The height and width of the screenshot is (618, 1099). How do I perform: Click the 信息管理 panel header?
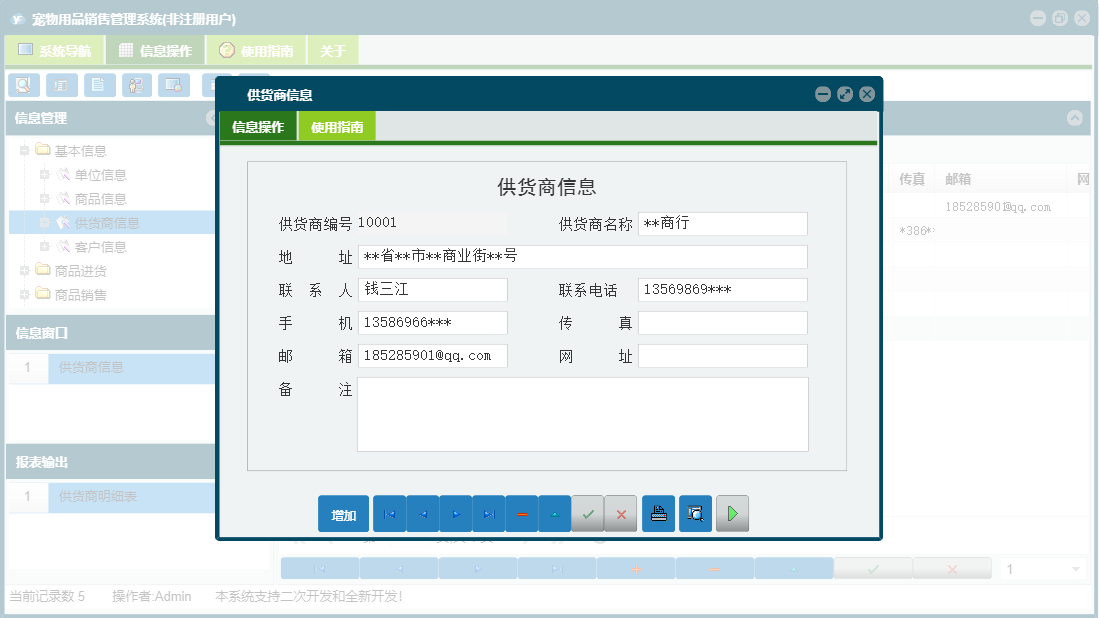tap(111, 118)
